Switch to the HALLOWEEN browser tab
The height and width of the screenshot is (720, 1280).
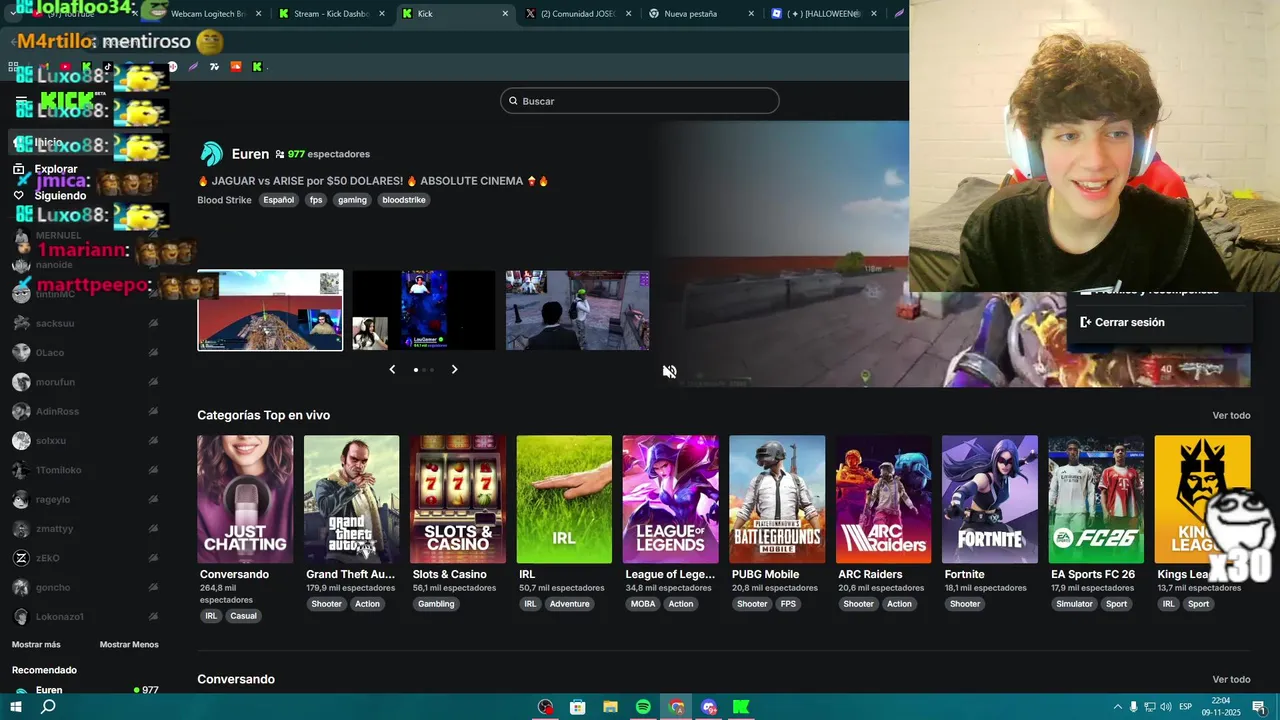(x=824, y=14)
